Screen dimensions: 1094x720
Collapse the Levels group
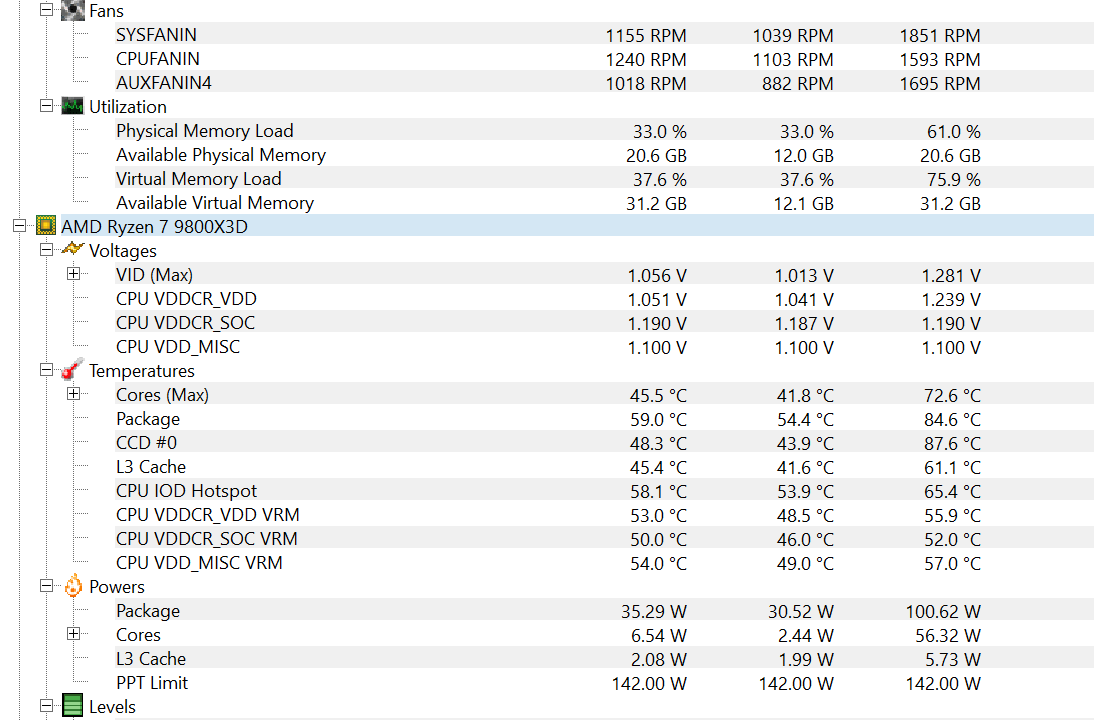tap(46, 706)
